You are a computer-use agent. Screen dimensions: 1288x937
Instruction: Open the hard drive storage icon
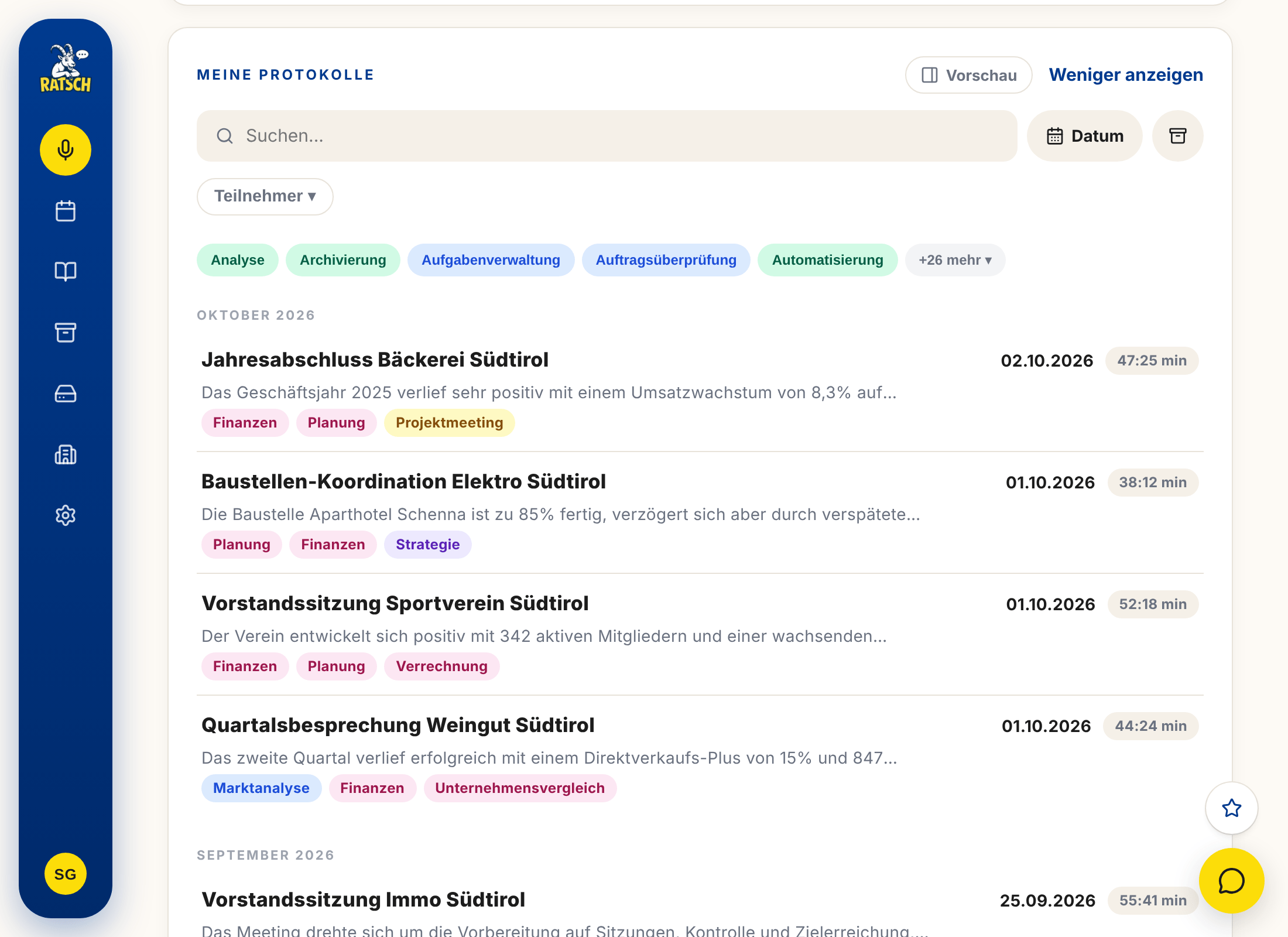click(66, 394)
